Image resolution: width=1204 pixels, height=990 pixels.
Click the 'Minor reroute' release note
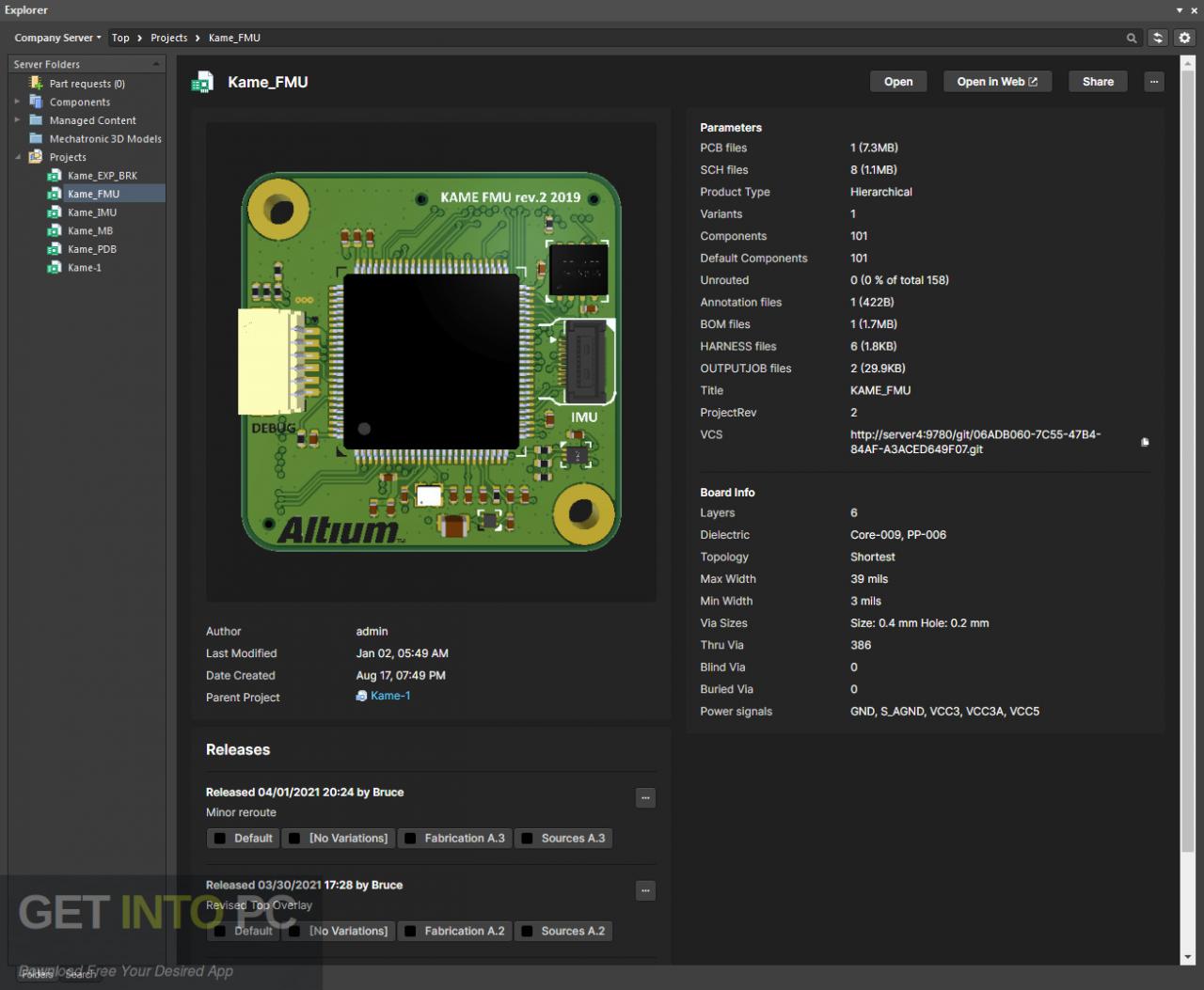click(x=241, y=812)
